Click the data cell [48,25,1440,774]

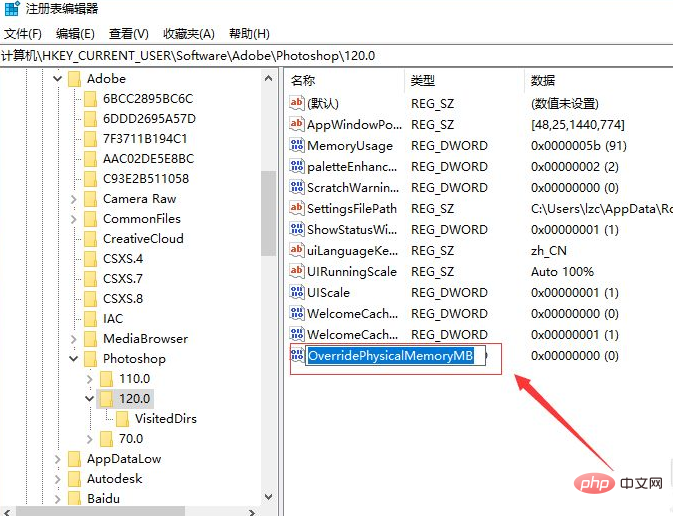pyautogui.click(x=578, y=124)
